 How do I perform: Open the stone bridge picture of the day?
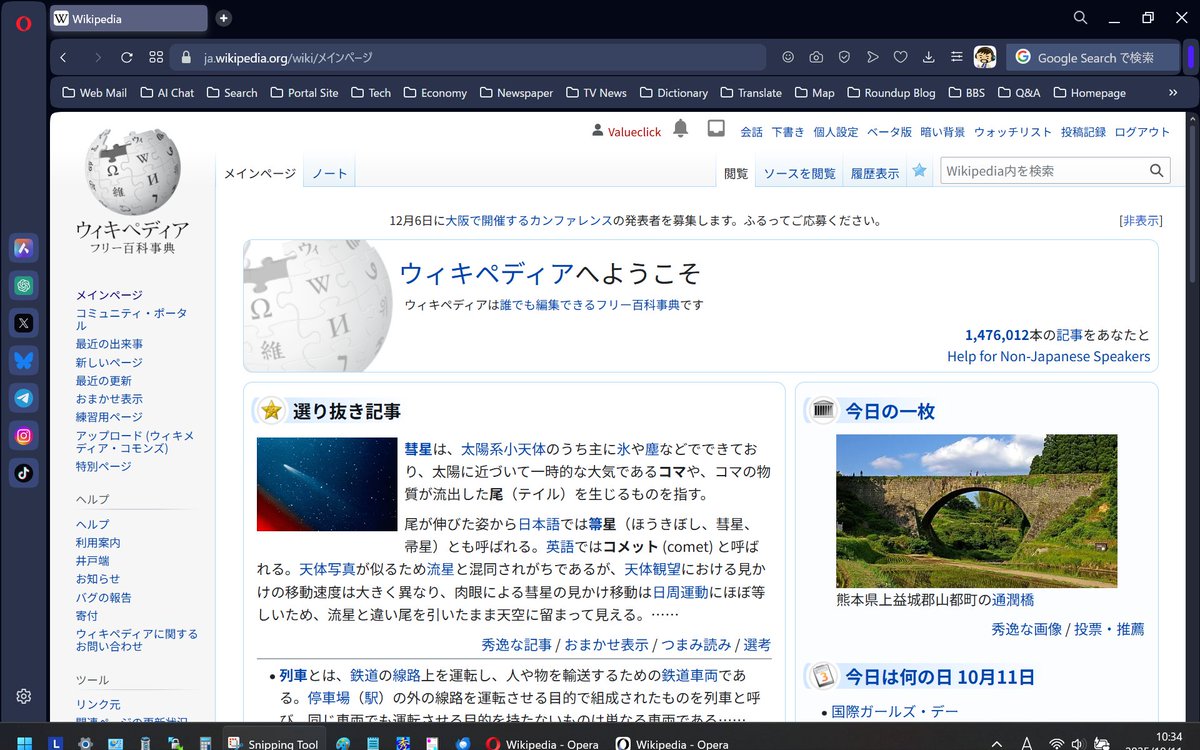pyautogui.click(x=976, y=511)
